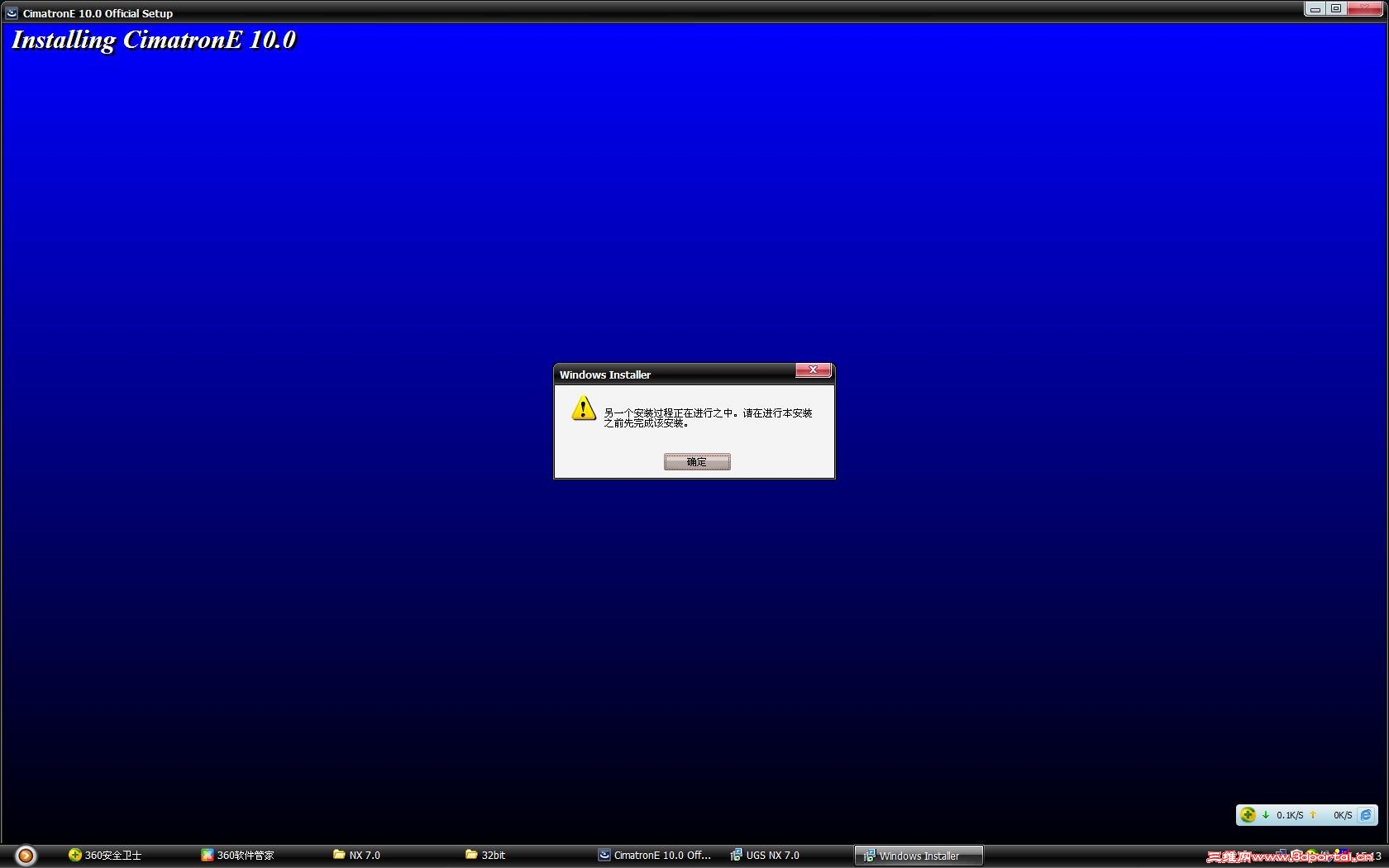Click the Installing CimatronE 10.0 heading
1389x868 pixels.
click(x=154, y=41)
